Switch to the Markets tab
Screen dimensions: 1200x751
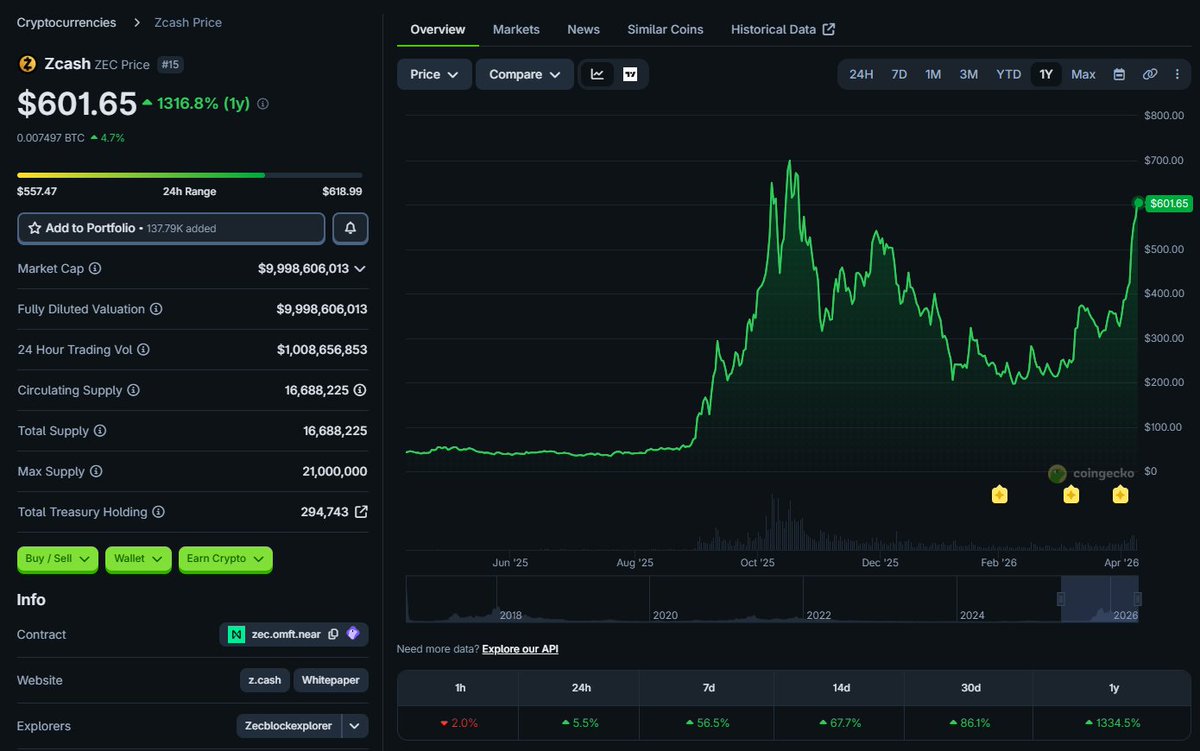click(x=516, y=29)
